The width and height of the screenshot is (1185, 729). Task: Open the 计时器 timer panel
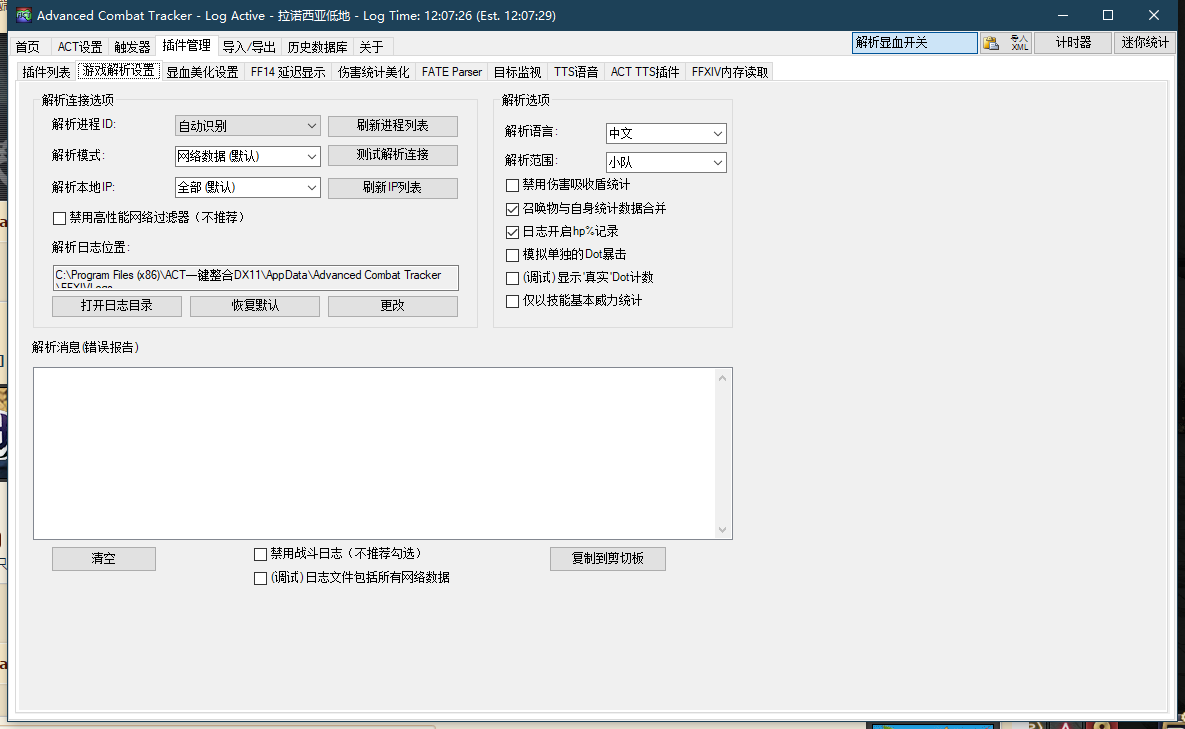click(x=1071, y=43)
